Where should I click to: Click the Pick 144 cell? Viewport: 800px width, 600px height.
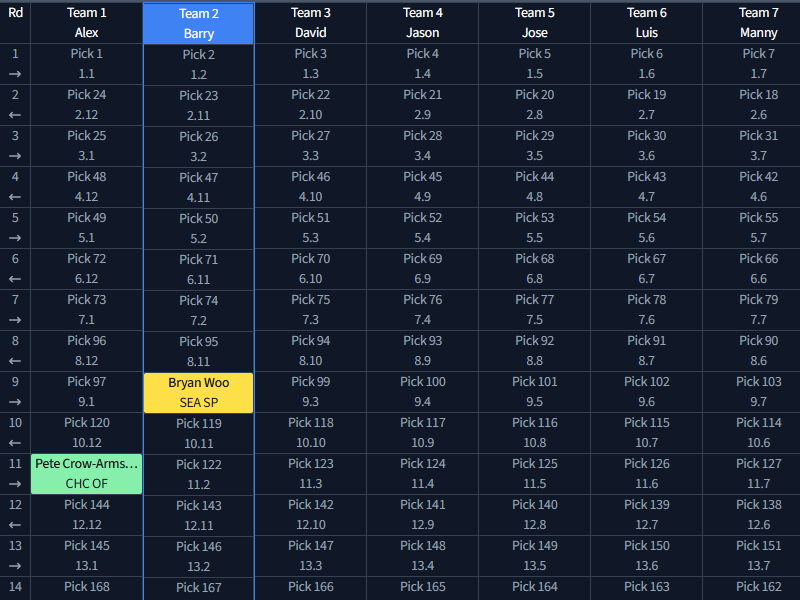87,515
